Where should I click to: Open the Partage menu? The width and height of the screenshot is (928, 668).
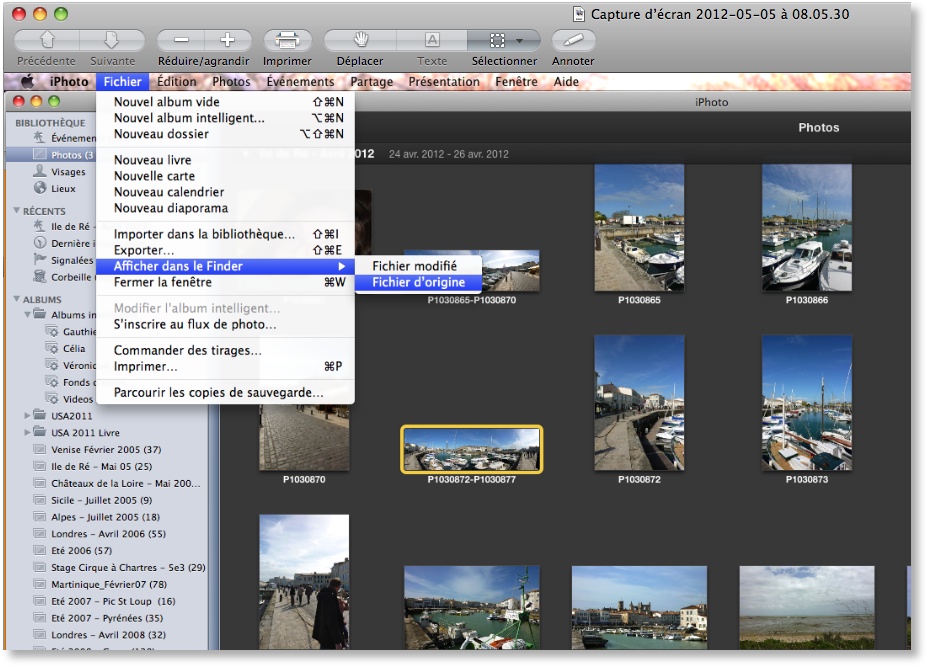coord(372,82)
